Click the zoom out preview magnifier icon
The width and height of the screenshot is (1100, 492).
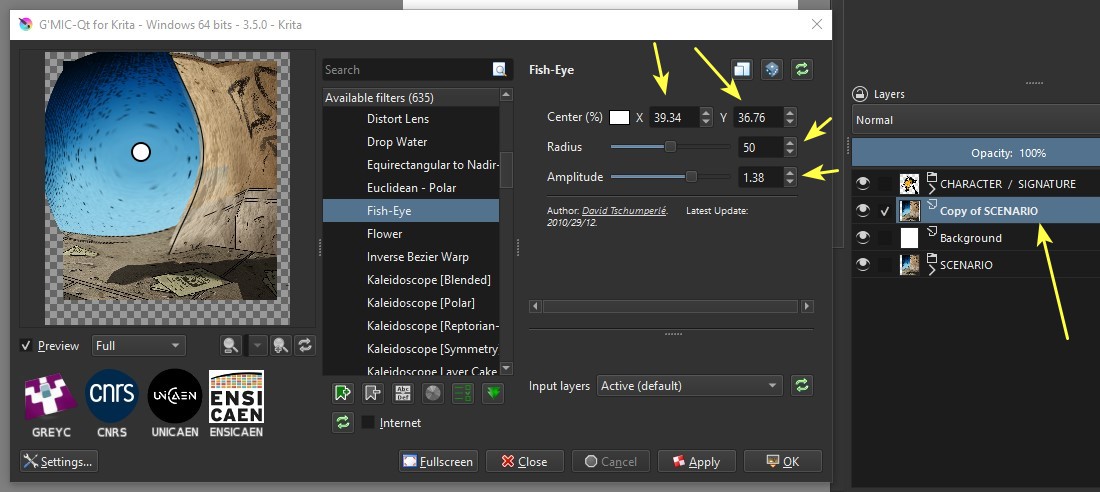[x=232, y=345]
